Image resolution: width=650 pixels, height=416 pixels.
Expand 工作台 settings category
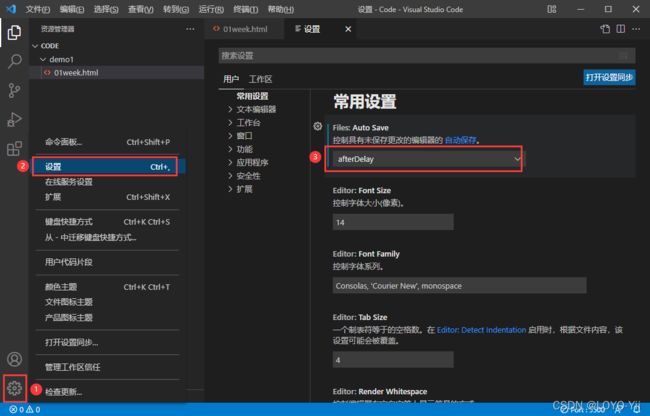coord(244,123)
